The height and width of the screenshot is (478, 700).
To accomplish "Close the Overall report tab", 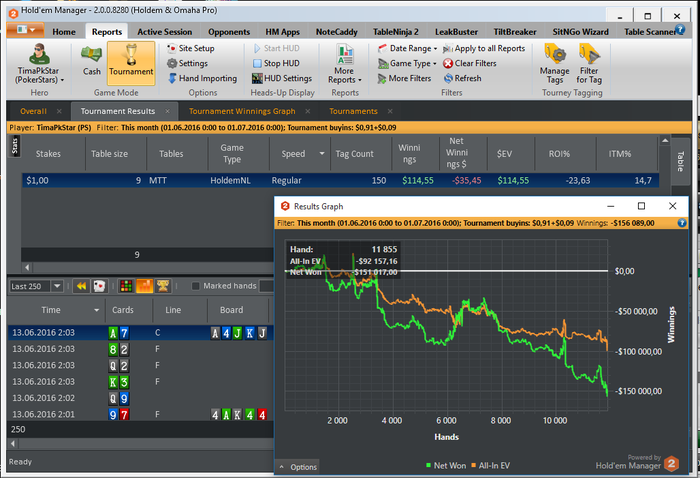I will pyautogui.click(x=59, y=111).
